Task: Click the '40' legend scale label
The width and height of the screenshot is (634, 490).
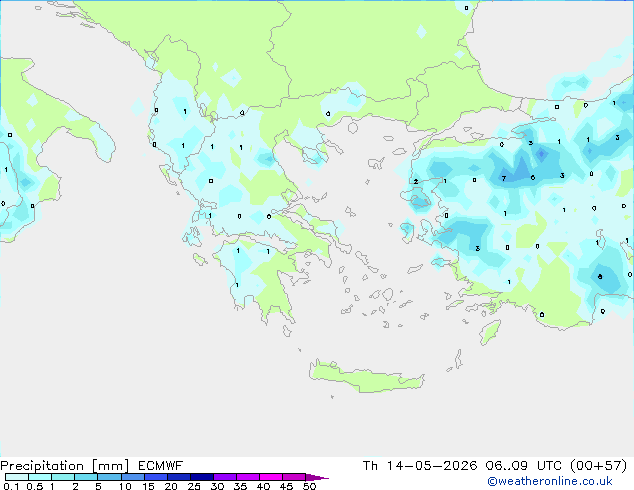Action: [263, 486]
